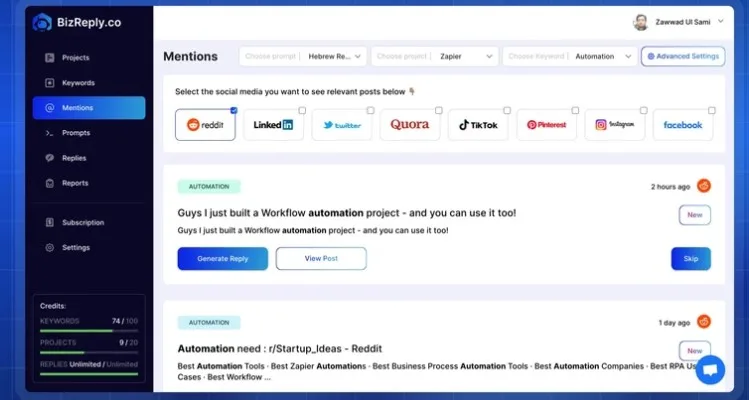749x400 pixels.
Task: Check the Pinterest checkbox
Action: point(575,110)
